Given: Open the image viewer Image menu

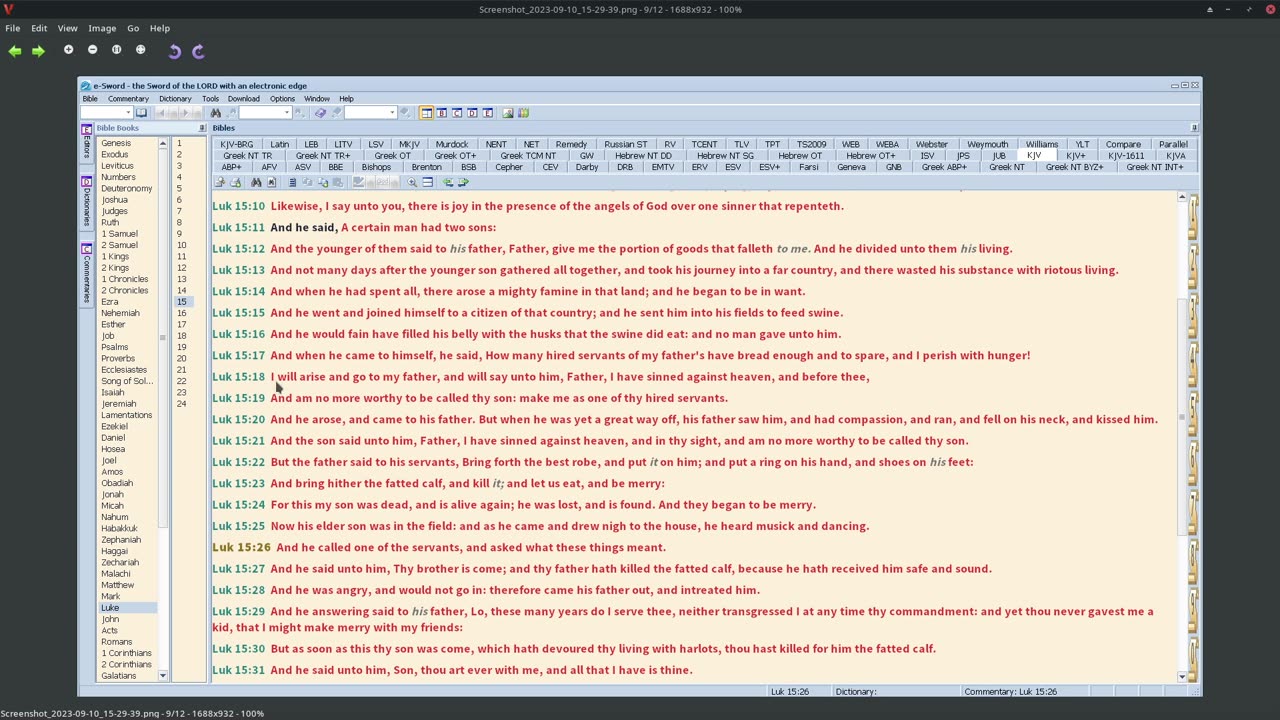Looking at the screenshot, I should pos(102,28).
